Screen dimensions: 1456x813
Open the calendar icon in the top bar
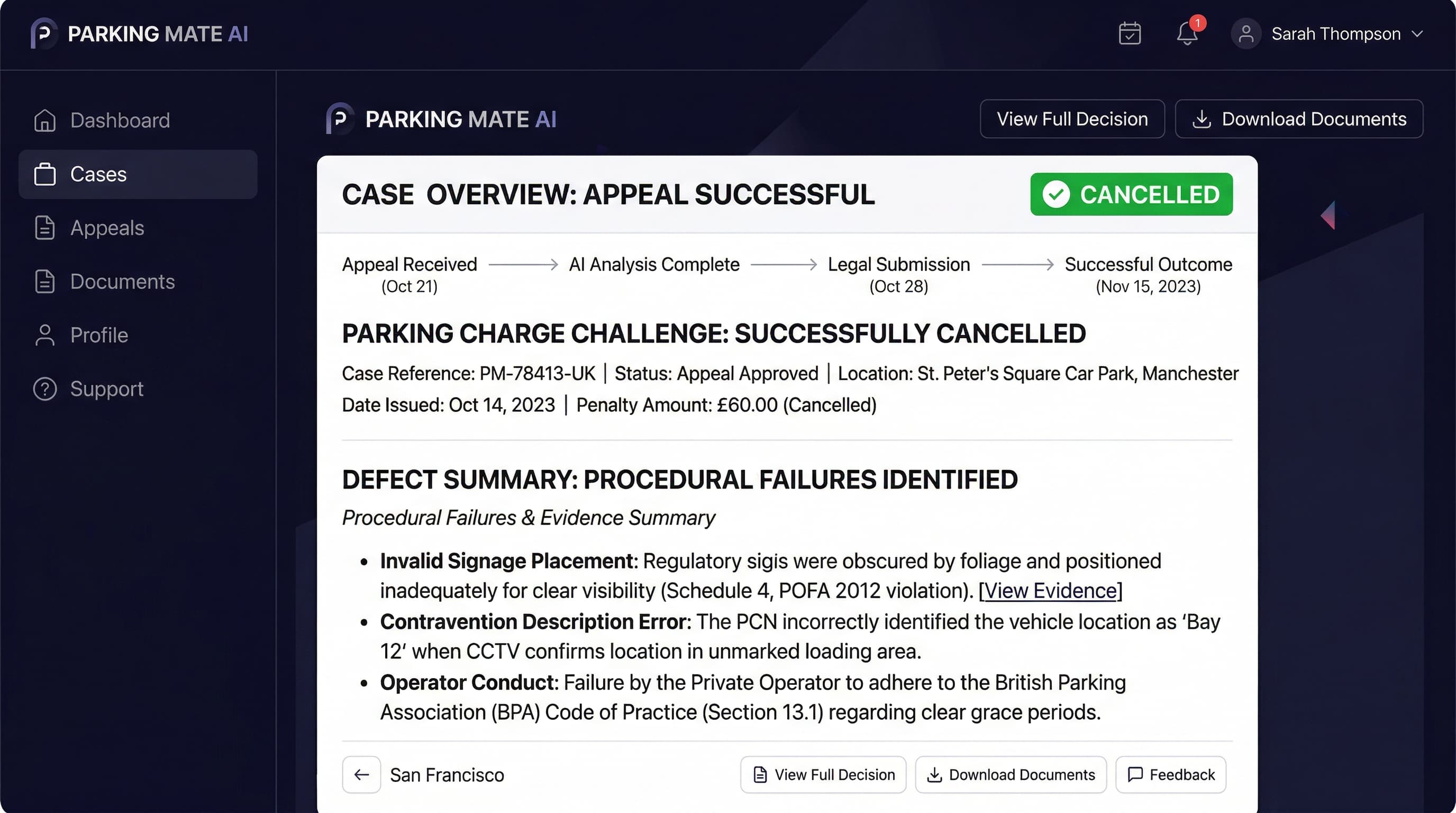[x=1130, y=33]
